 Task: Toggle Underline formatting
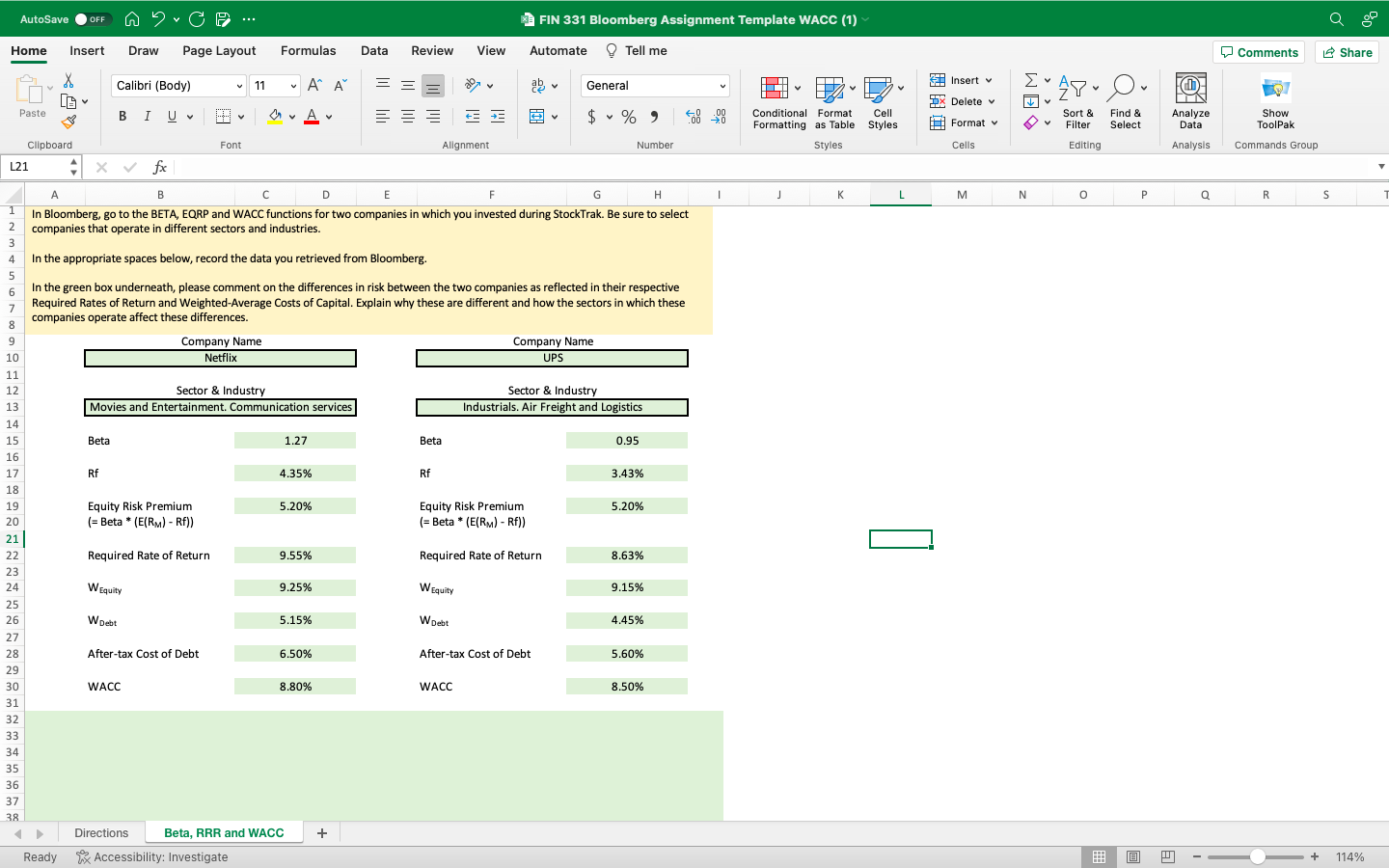point(172,116)
